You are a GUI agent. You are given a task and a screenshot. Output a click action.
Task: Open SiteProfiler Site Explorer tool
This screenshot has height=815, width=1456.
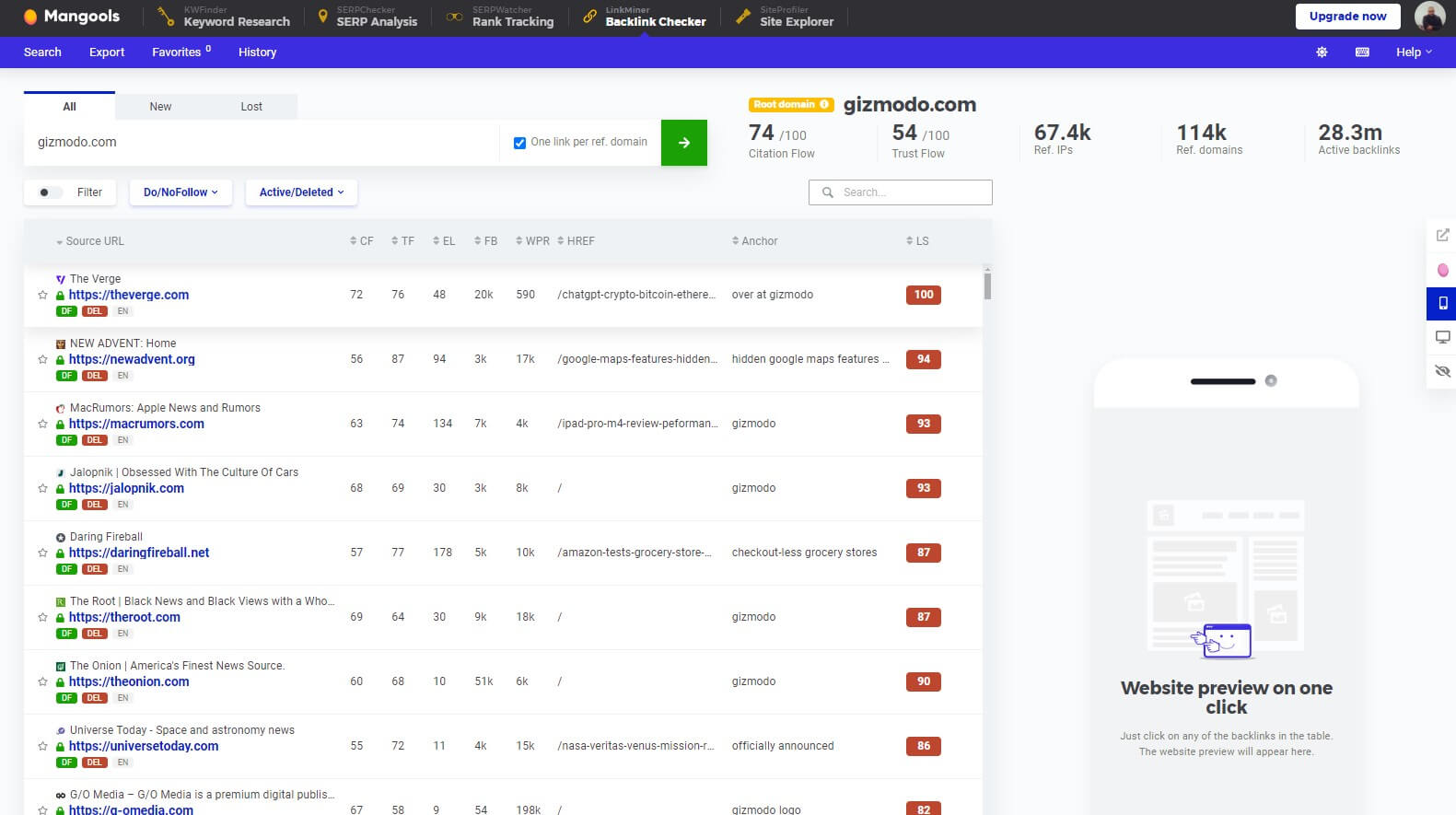(x=785, y=17)
